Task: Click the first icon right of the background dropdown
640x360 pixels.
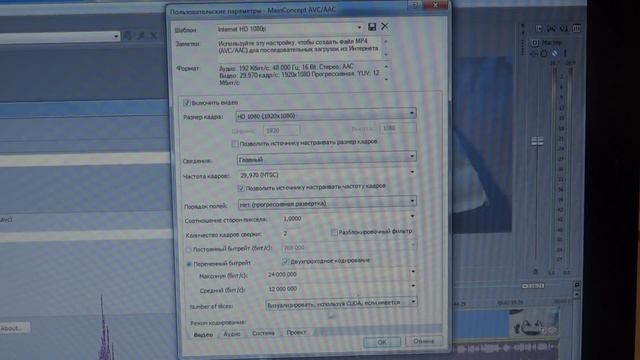Action: tap(128, 36)
